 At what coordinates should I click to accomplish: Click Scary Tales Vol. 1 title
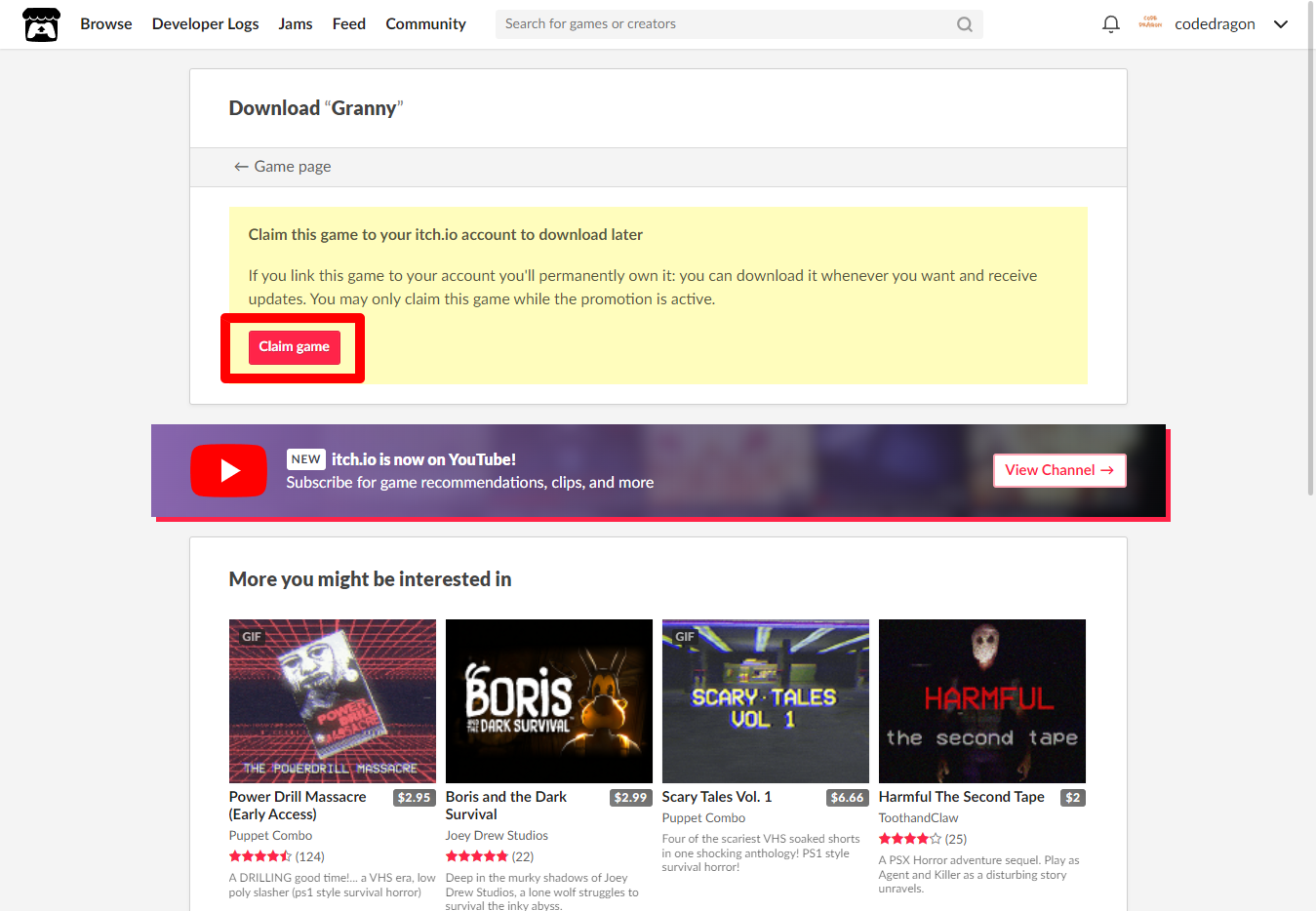pos(717,797)
